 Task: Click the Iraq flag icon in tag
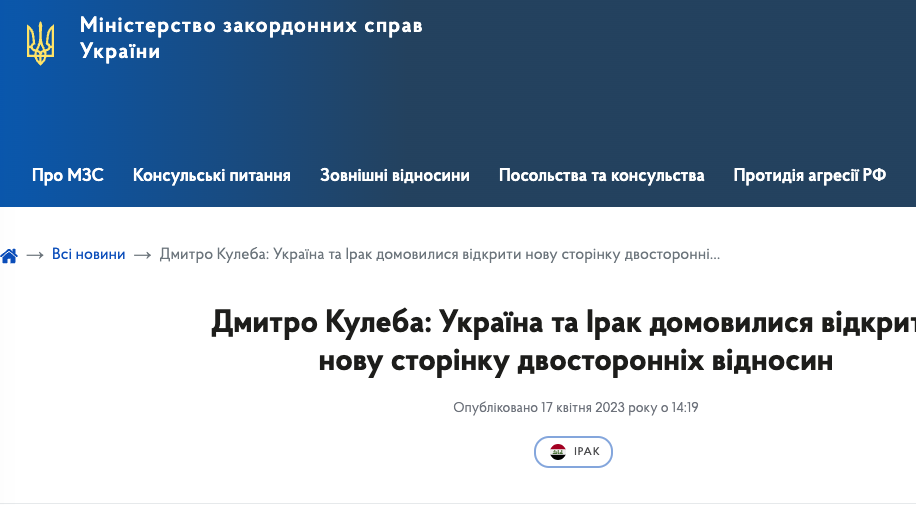(558, 452)
